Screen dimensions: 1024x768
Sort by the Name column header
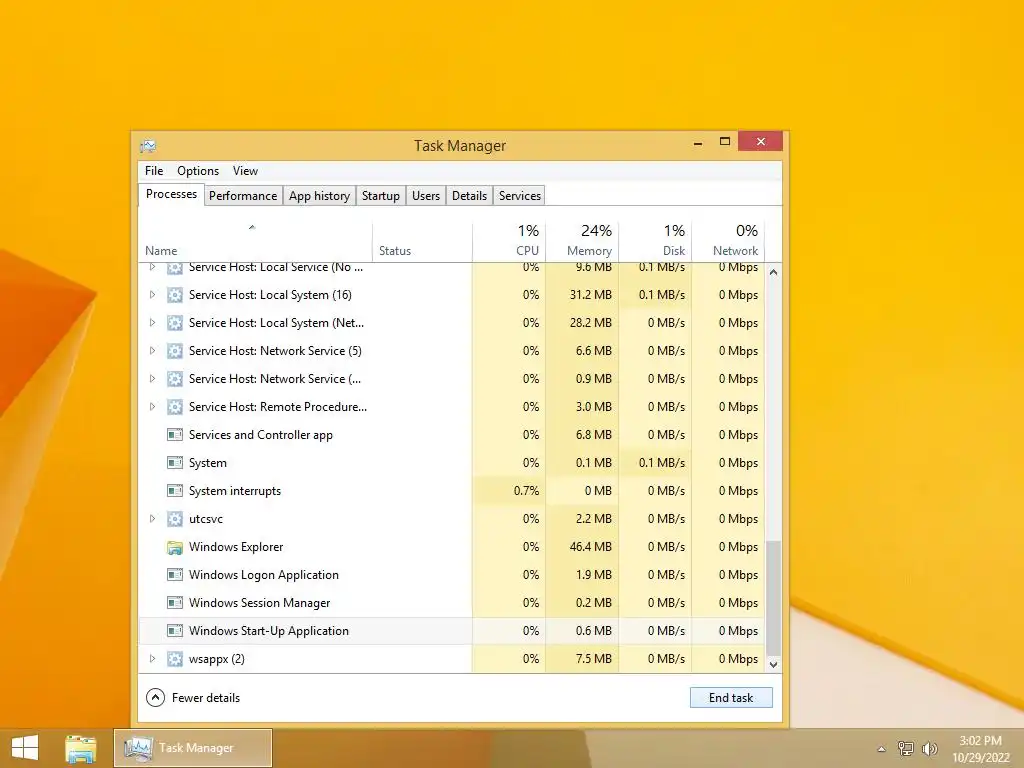pos(255,242)
